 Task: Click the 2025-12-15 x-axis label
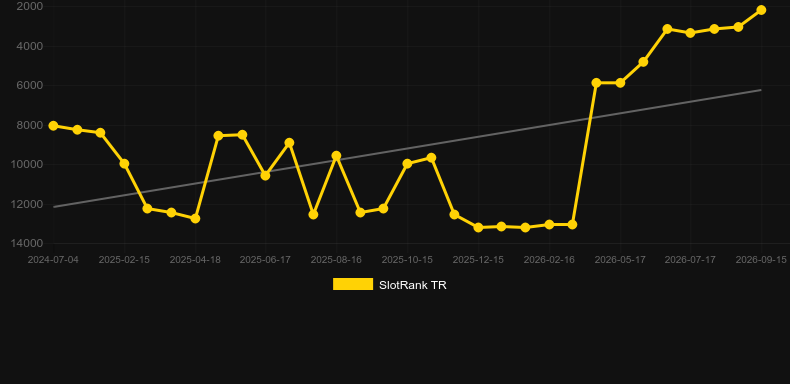click(x=478, y=260)
